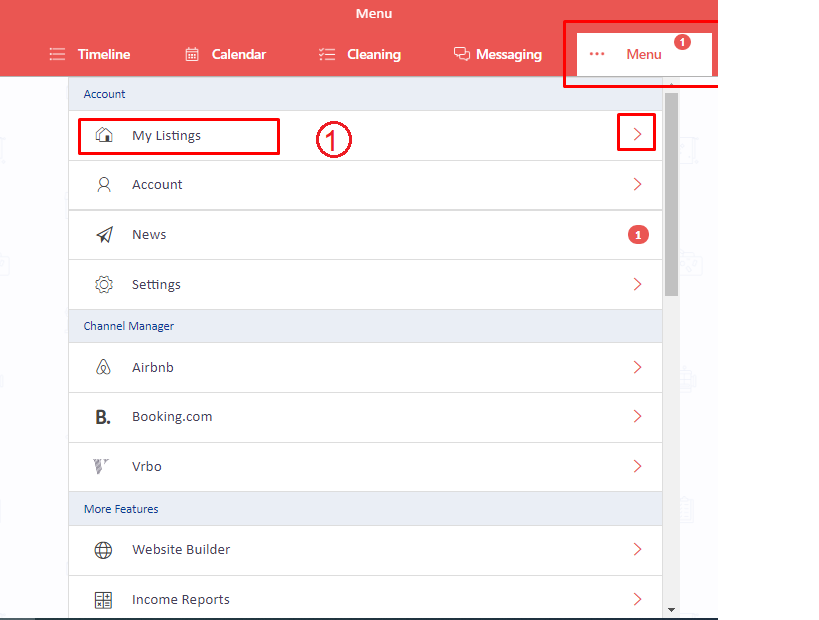
Task: Open the Timeline tab
Action: pos(89,54)
